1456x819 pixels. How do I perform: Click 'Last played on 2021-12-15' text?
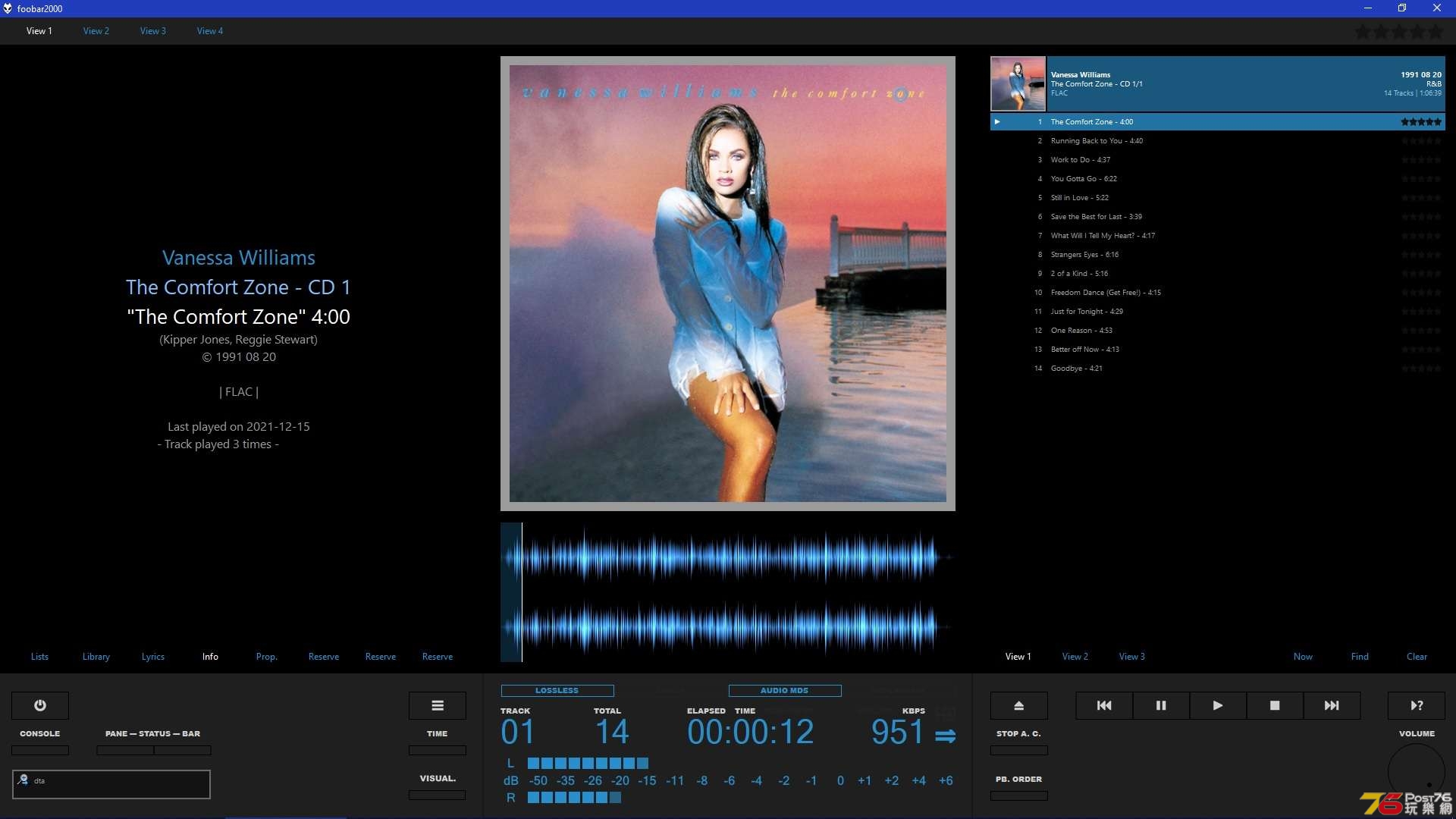coord(238,427)
